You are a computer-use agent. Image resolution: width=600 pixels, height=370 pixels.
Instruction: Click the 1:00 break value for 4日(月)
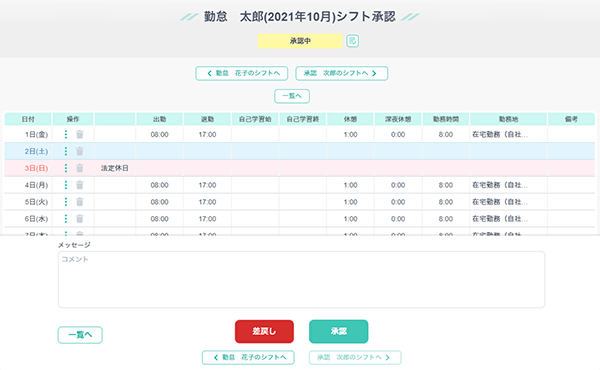[x=351, y=185]
